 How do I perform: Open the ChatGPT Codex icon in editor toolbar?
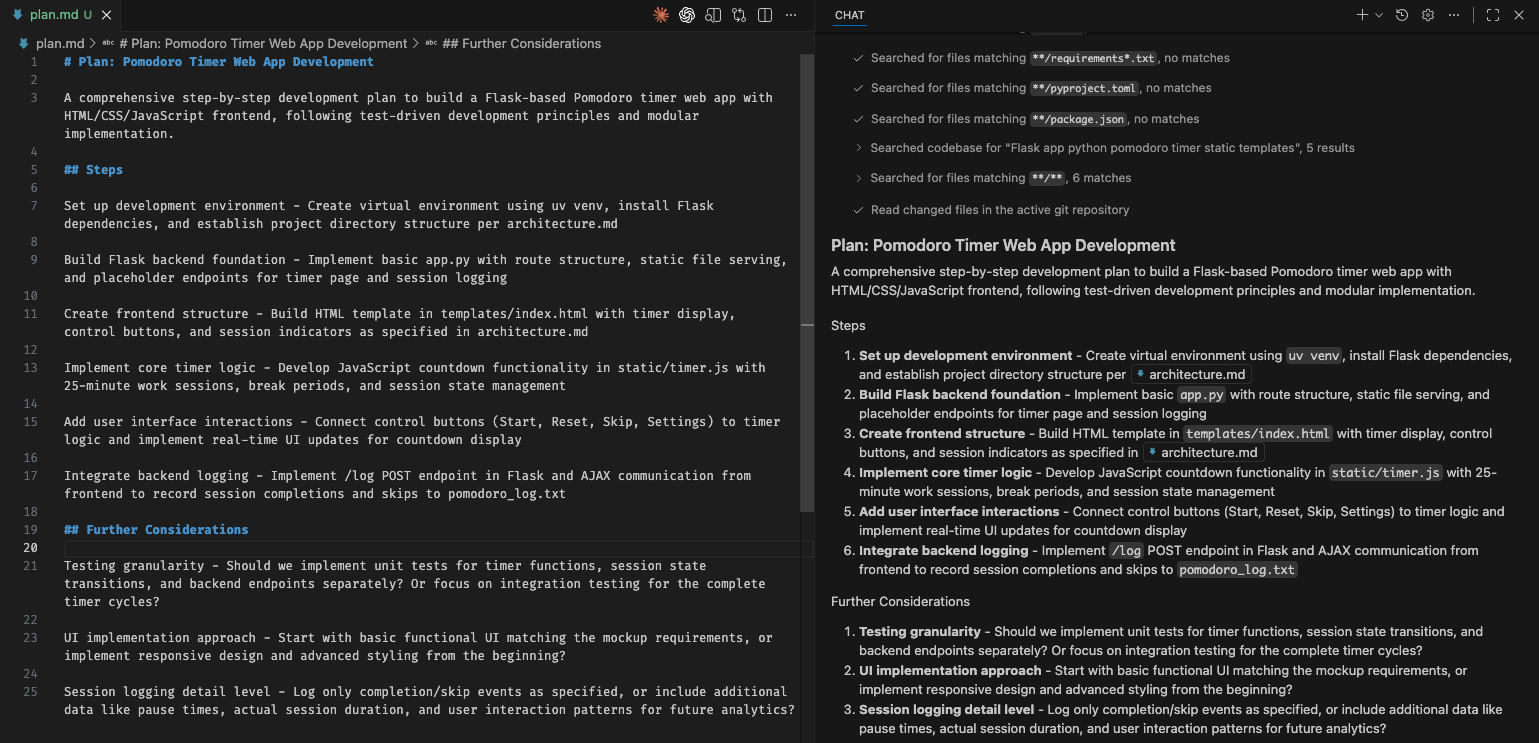[687, 15]
